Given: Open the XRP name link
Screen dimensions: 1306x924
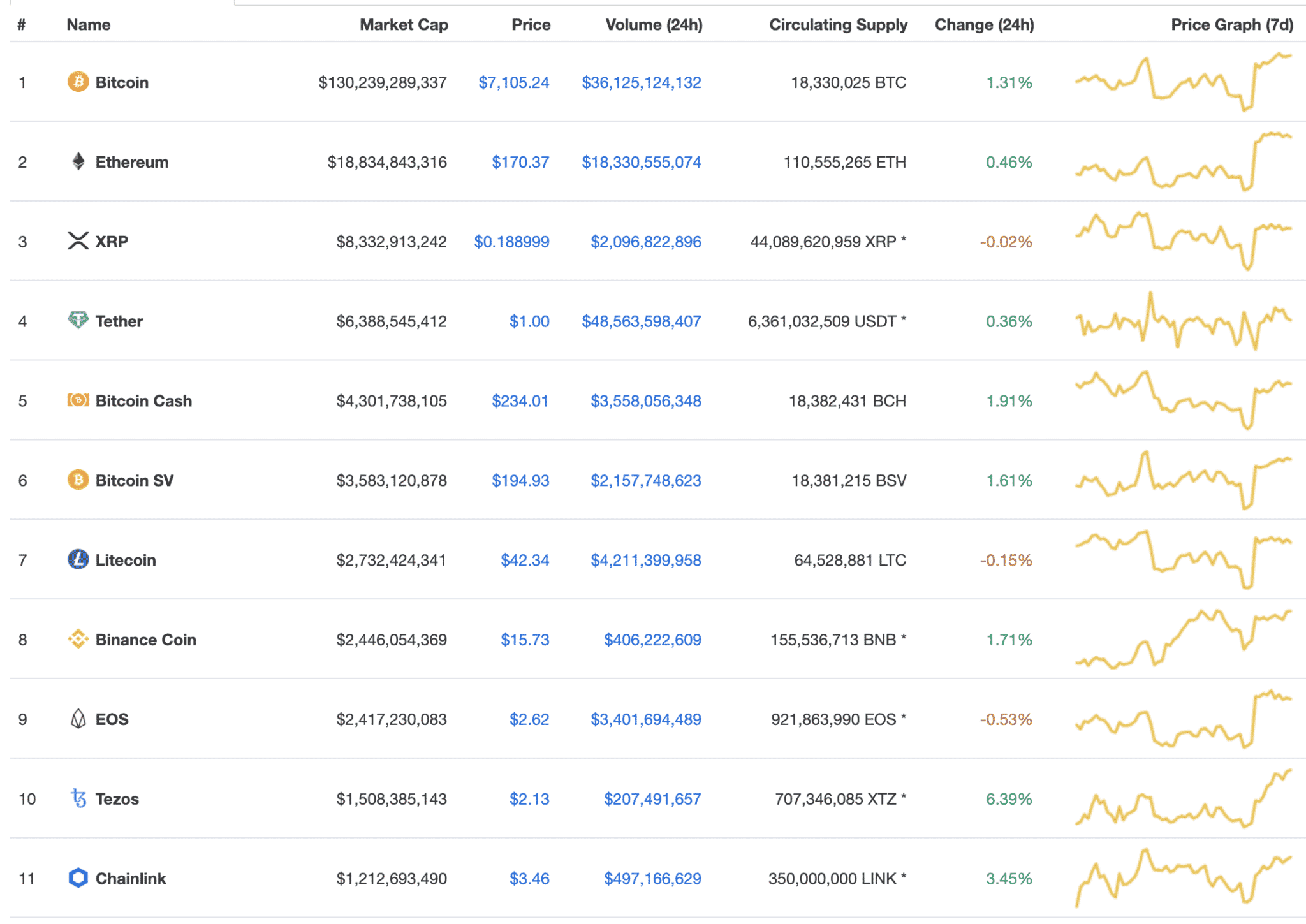Looking at the screenshot, I should tap(112, 242).
